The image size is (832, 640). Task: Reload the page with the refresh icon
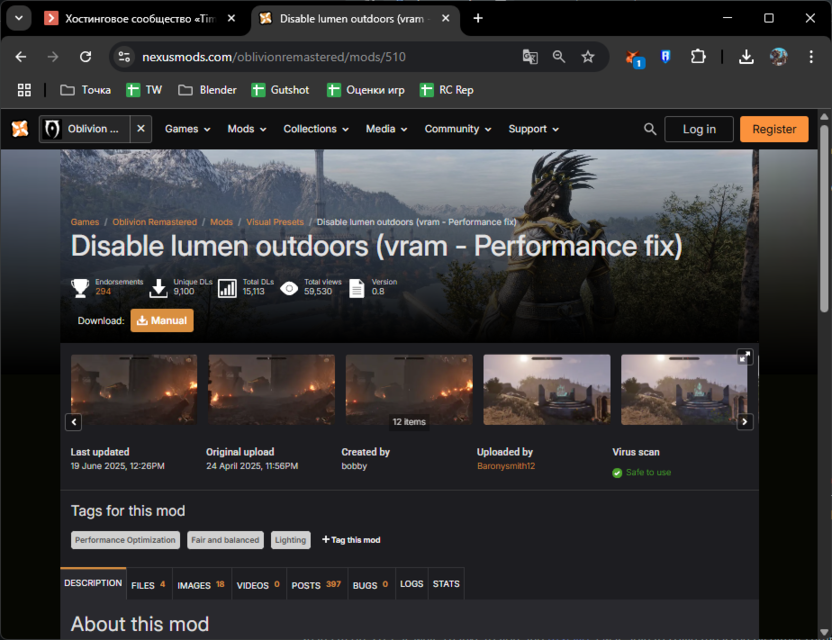click(86, 57)
